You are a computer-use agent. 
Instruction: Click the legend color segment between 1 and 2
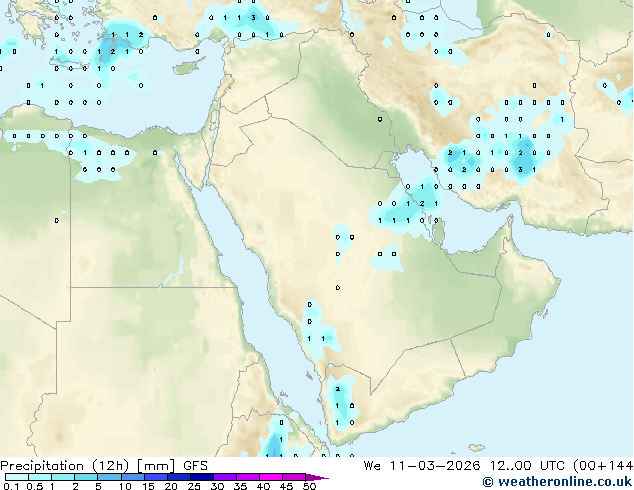click(x=63, y=477)
